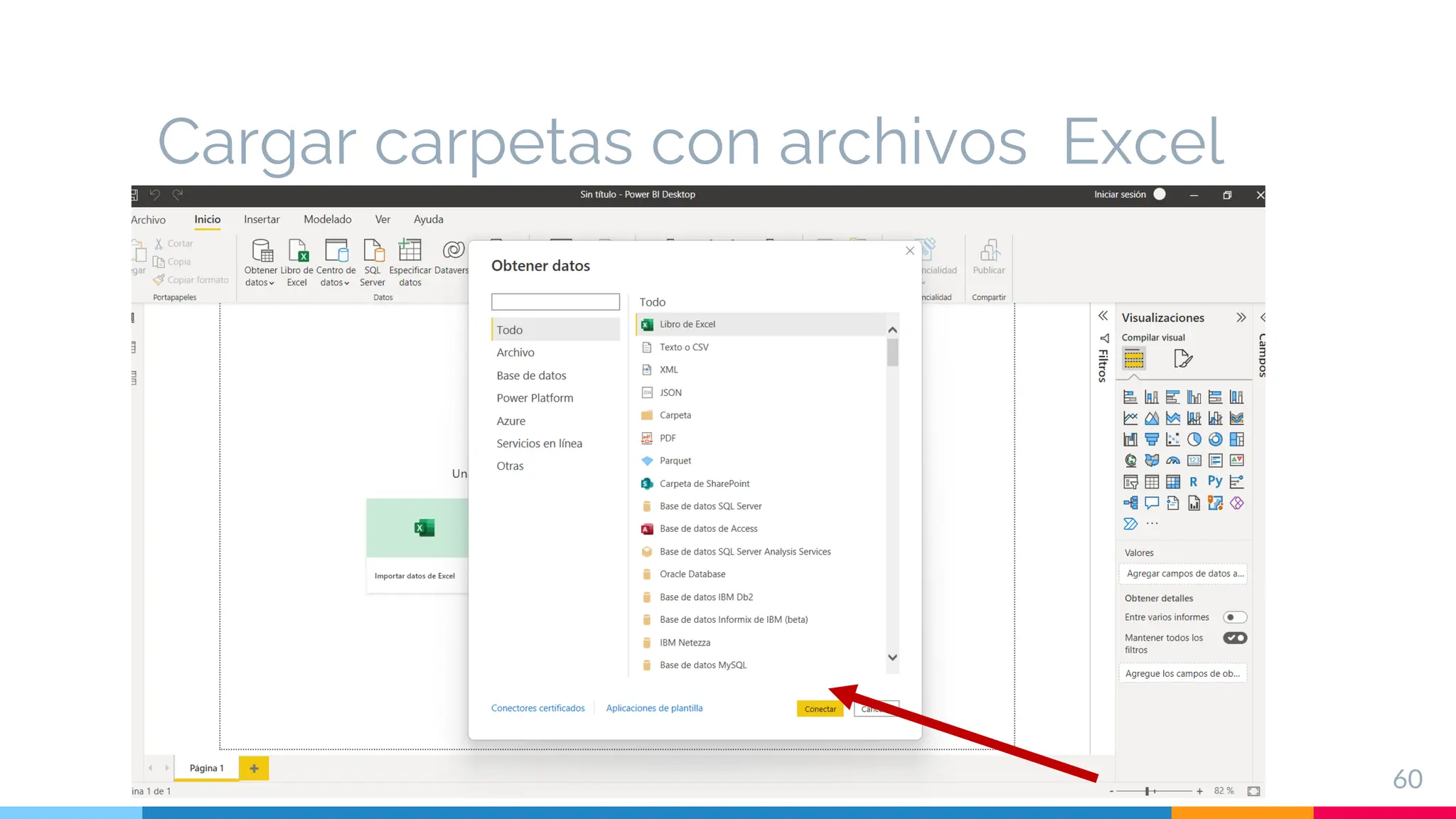Choose the treemap visual
The width and height of the screenshot is (1456, 819).
click(1237, 439)
